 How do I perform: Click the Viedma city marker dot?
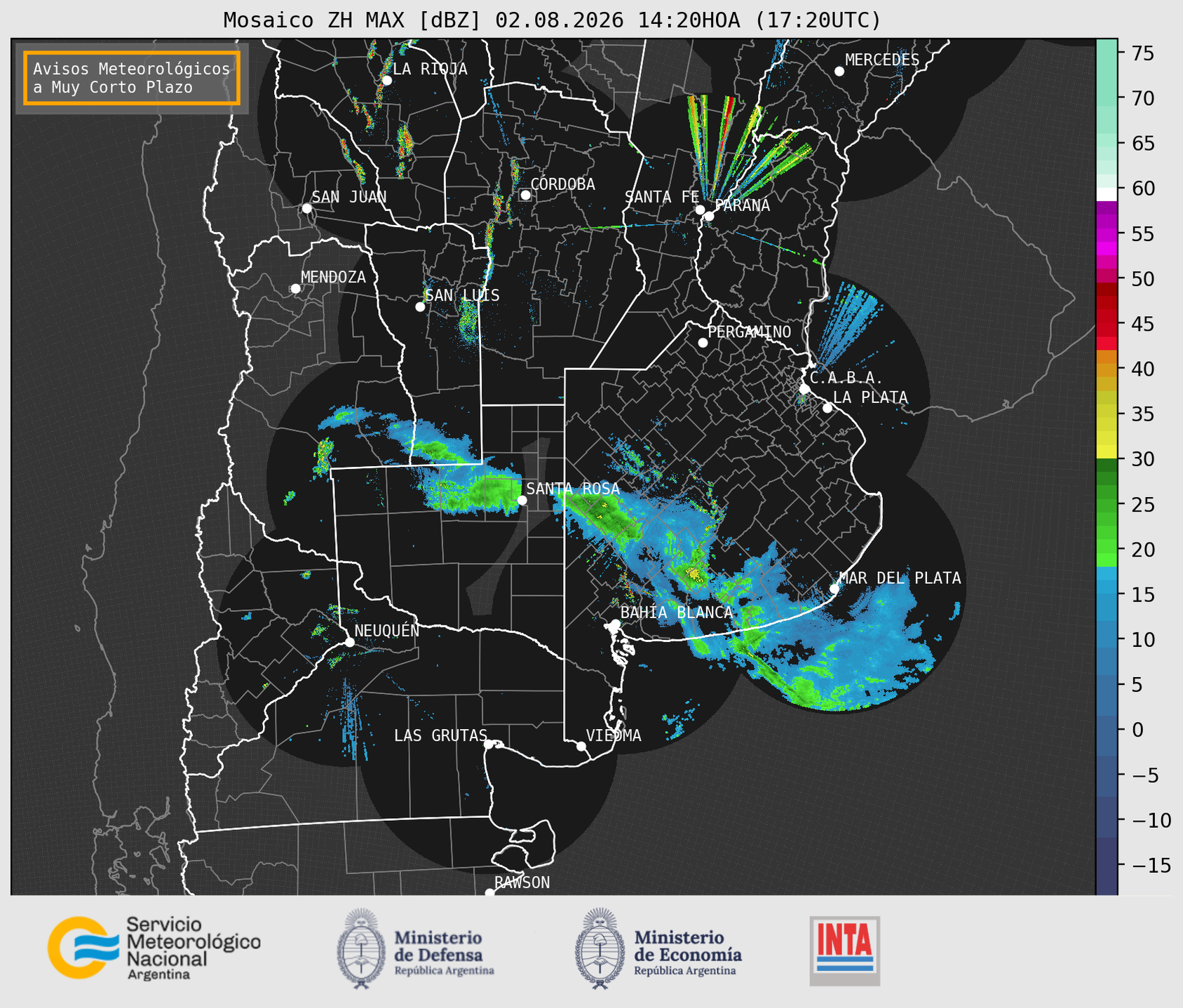tap(581, 746)
